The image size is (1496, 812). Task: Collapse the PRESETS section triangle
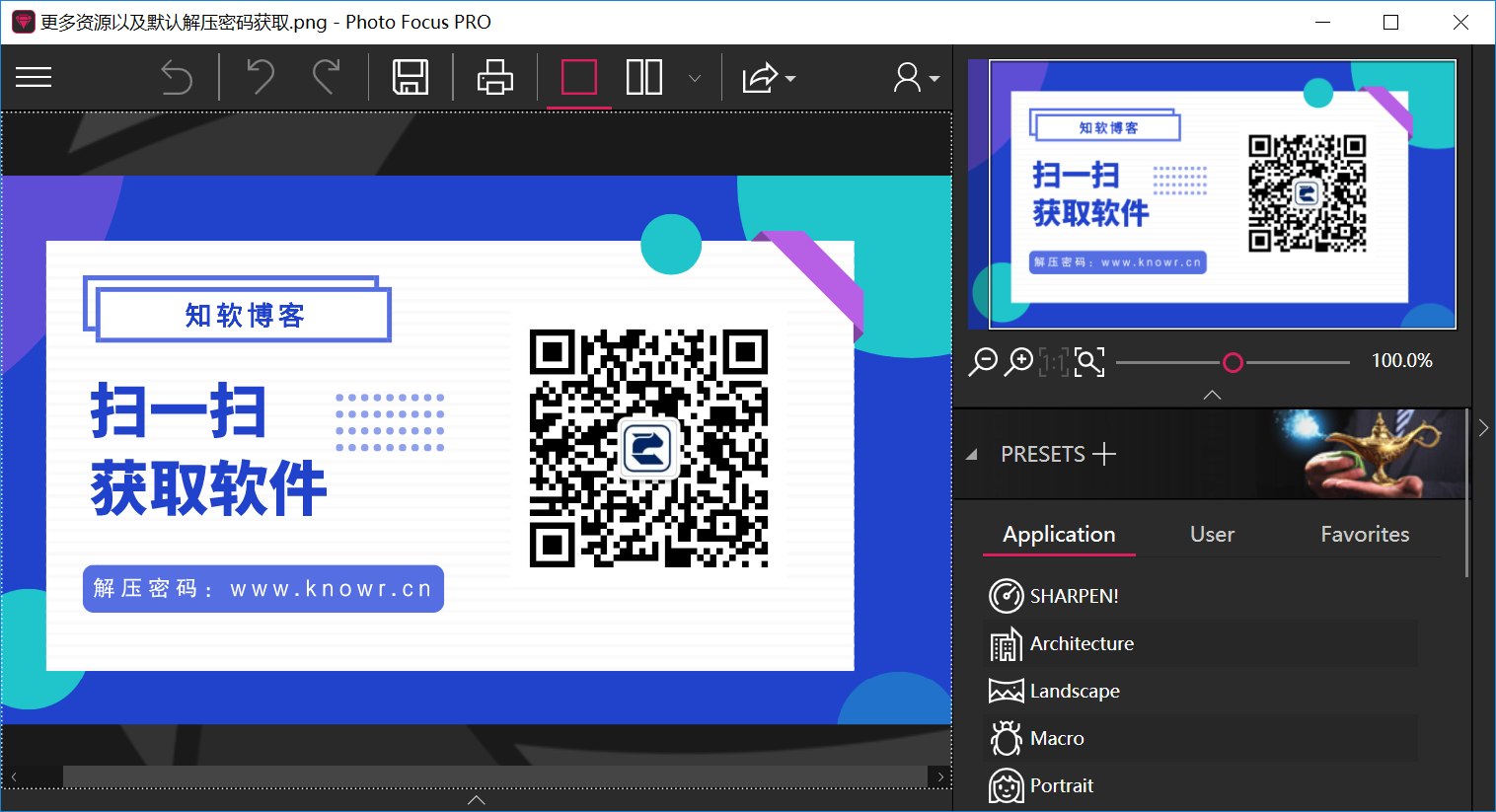coord(972,455)
